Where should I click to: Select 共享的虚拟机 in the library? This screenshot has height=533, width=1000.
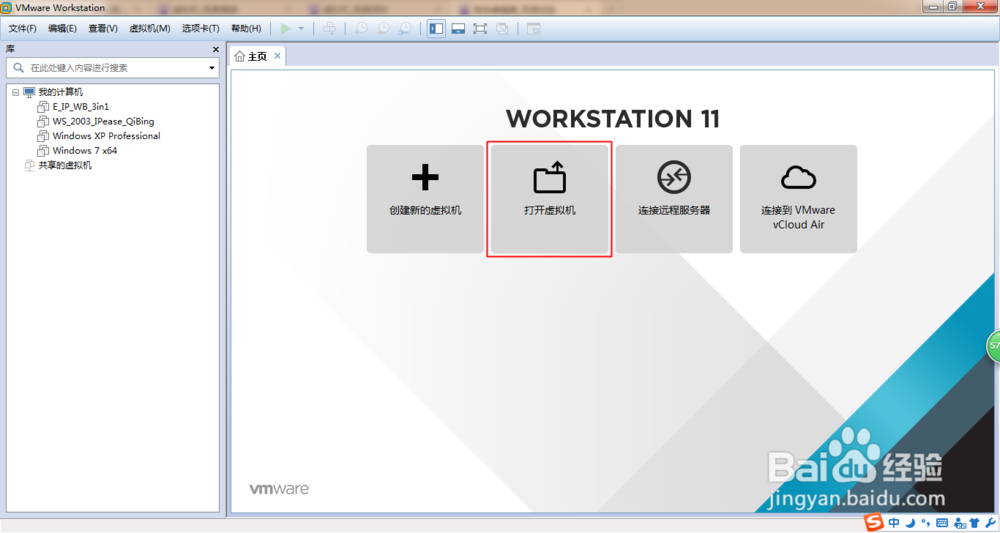(65, 165)
